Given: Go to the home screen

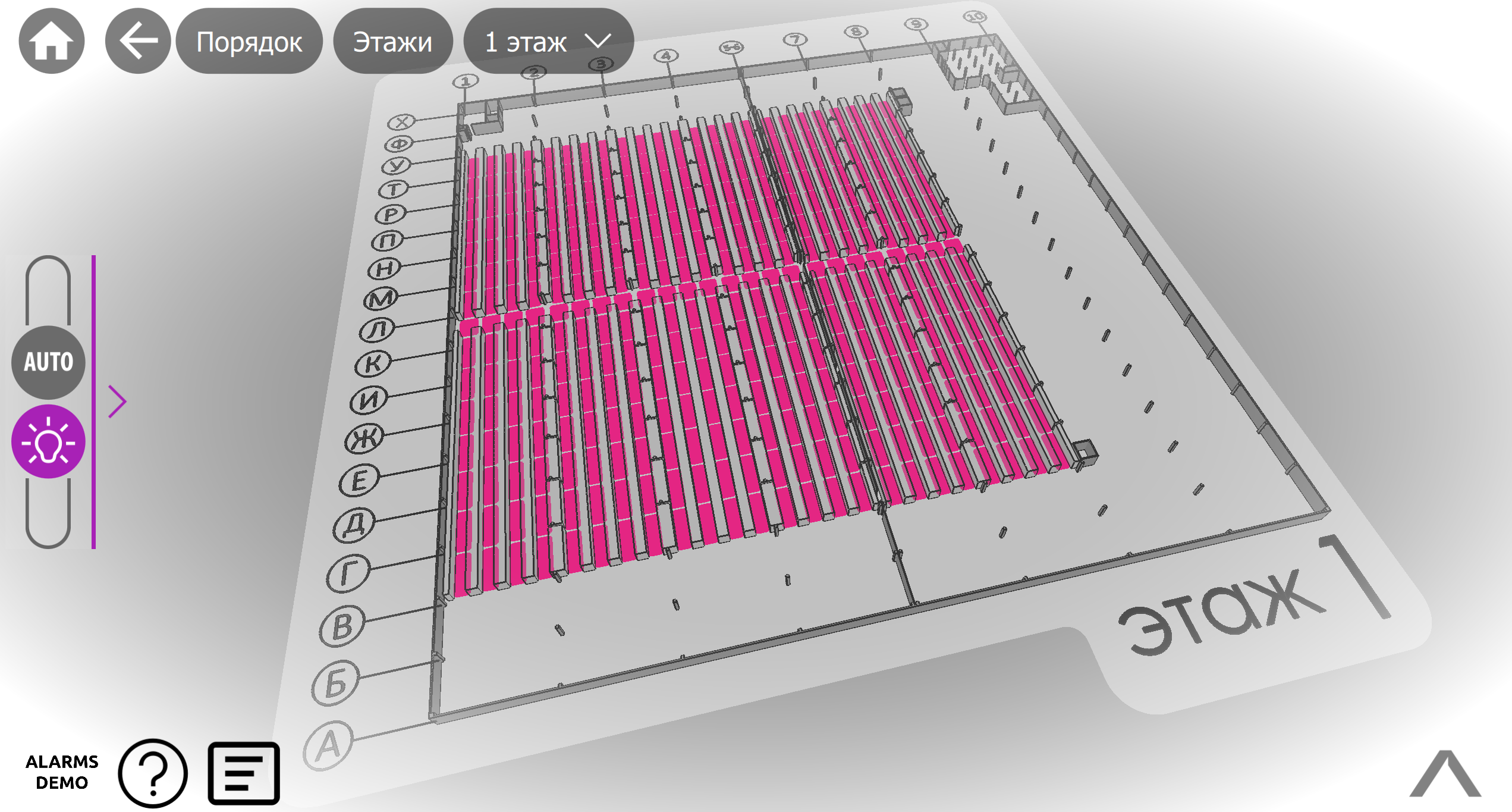Looking at the screenshot, I should point(52,41).
